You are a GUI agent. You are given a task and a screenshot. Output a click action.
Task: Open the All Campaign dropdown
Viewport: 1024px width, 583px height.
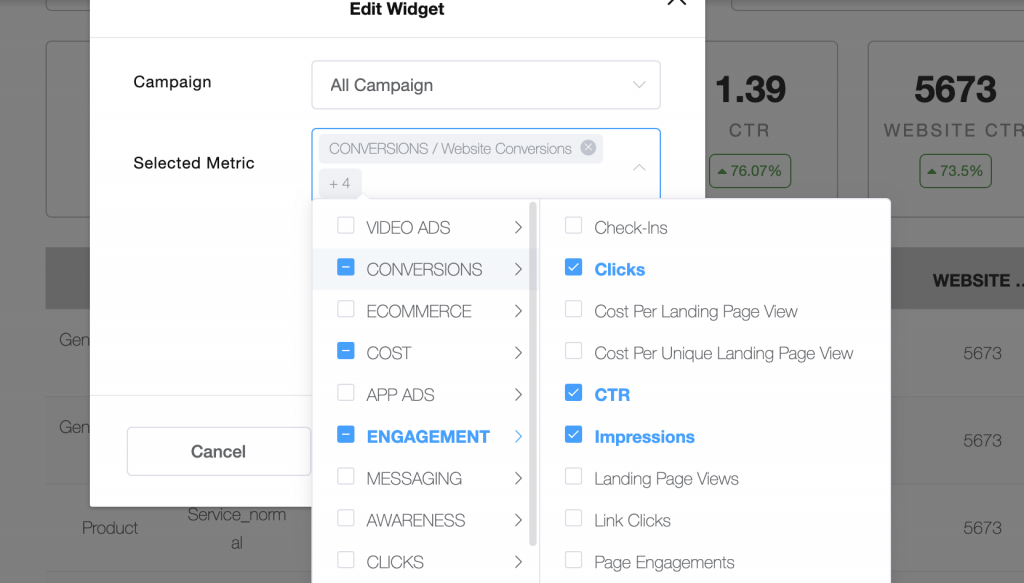pyautogui.click(x=486, y=85)
